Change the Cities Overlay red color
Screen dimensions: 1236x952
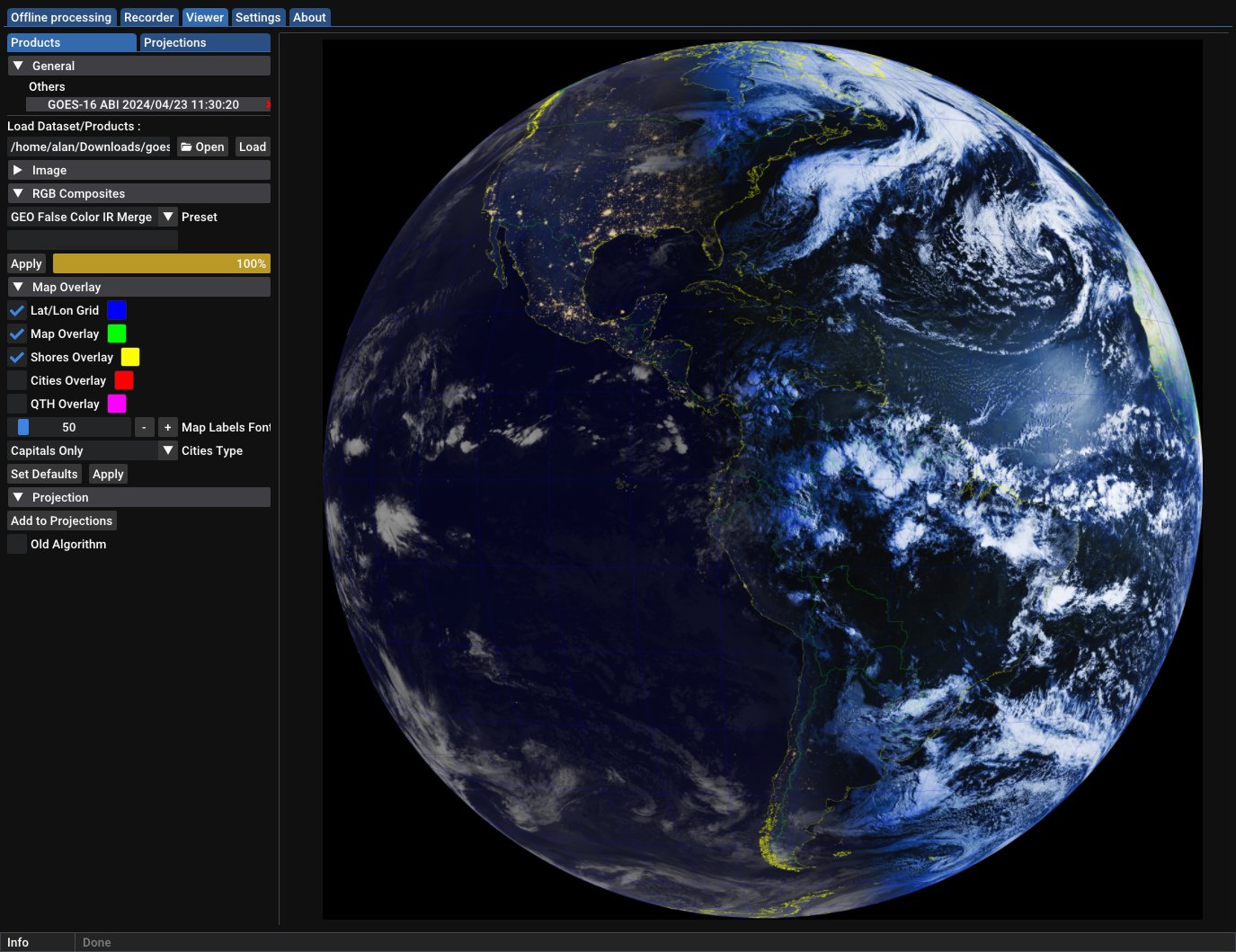(124, 380)
